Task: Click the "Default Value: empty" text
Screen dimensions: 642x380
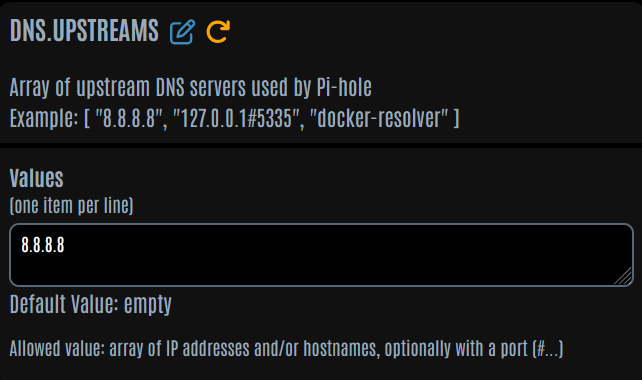Action: [x=90, y=305]
